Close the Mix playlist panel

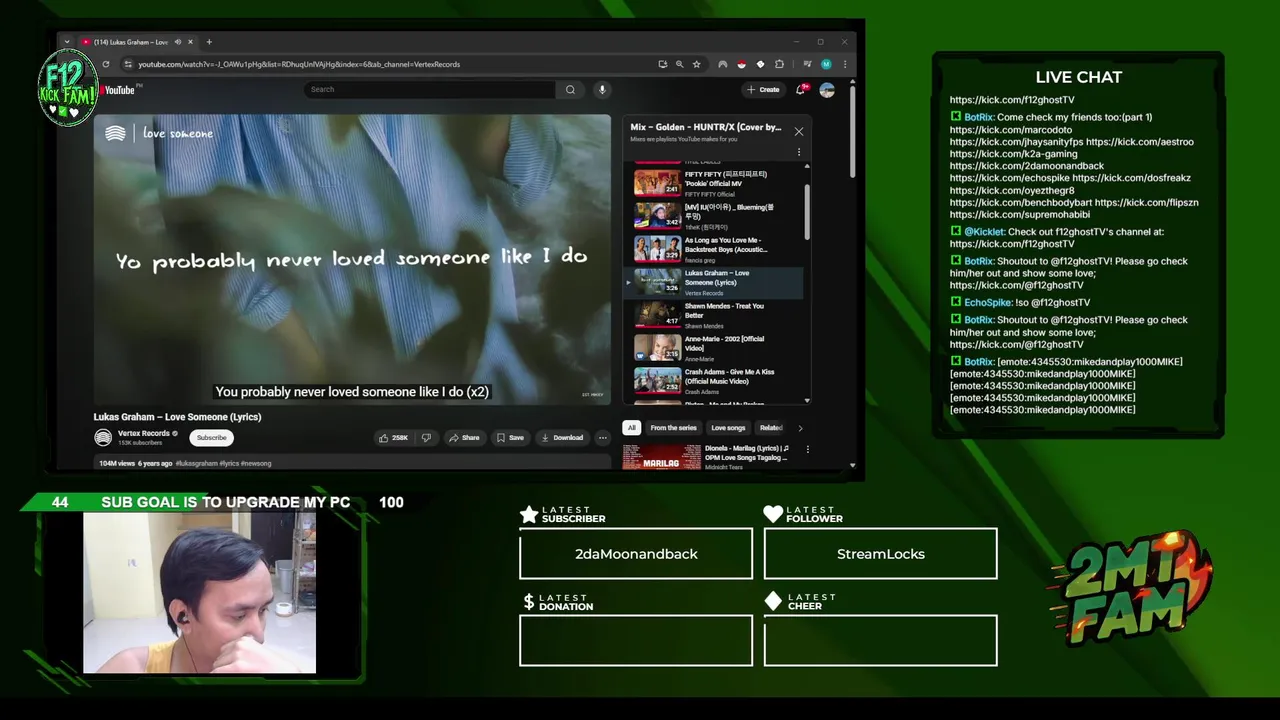(798, 131)
